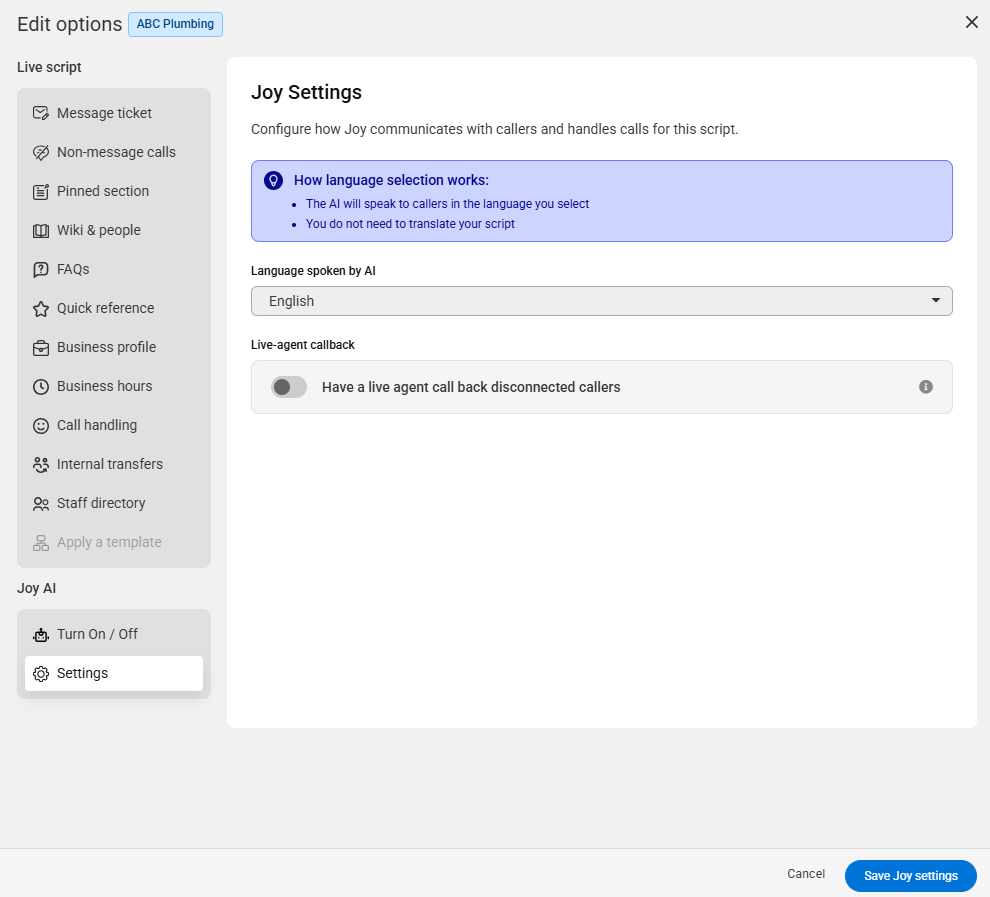Click the Joy Settings heading
Screen dimensions: 990x897
pyautogui.click(x=306, y=92)
